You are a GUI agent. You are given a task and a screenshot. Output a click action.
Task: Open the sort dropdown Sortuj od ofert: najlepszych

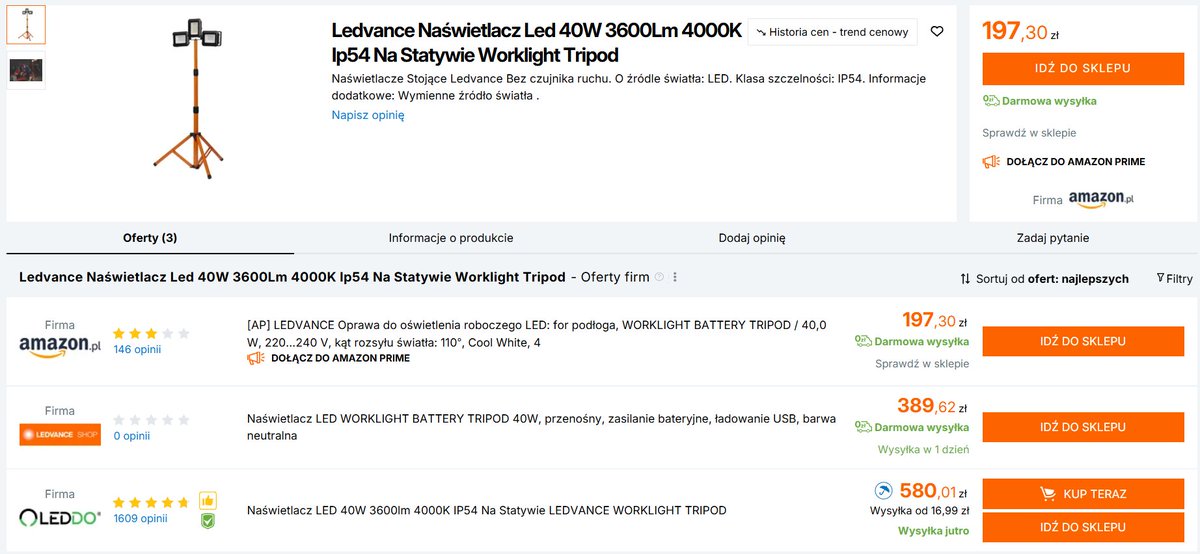pyautogui.click(x=1044, y=279)
